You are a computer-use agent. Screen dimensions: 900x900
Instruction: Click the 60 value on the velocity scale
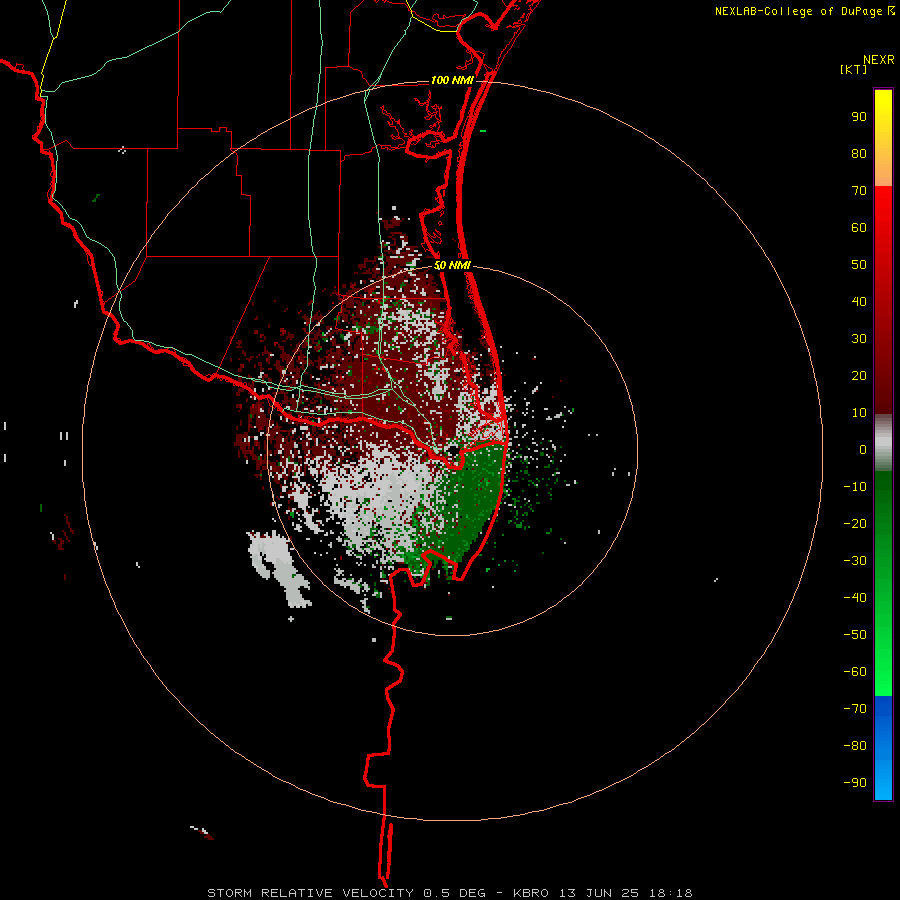coord(859,228)
